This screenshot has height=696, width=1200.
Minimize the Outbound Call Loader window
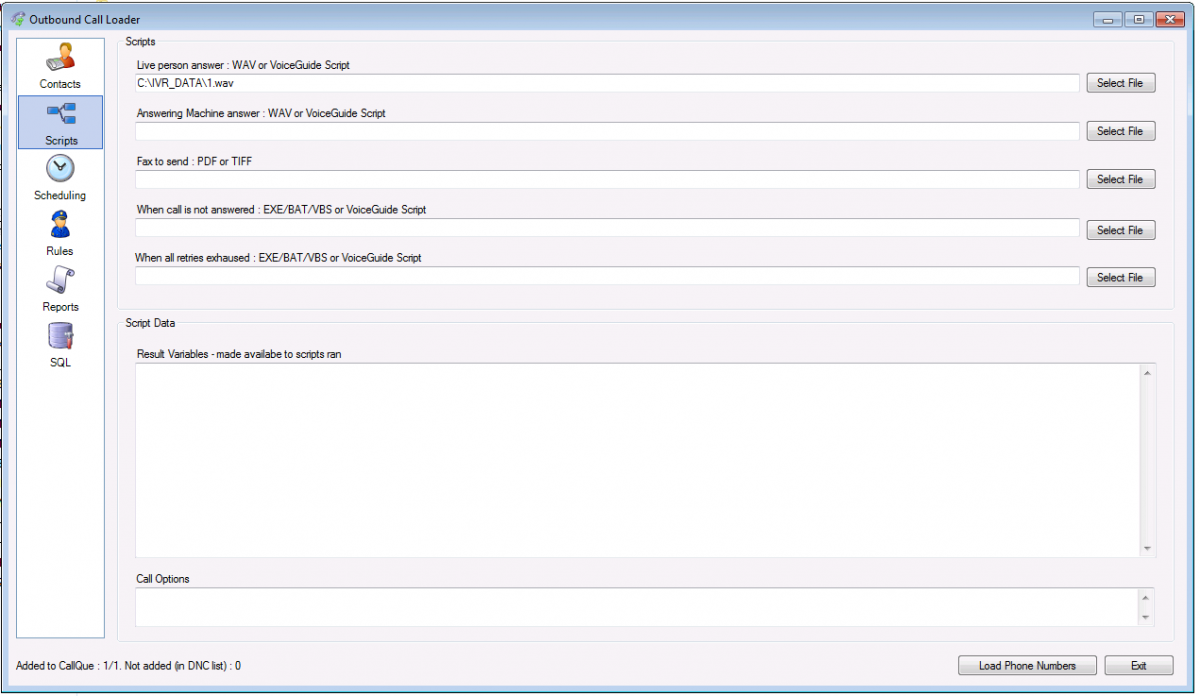tap(1107, 19)
